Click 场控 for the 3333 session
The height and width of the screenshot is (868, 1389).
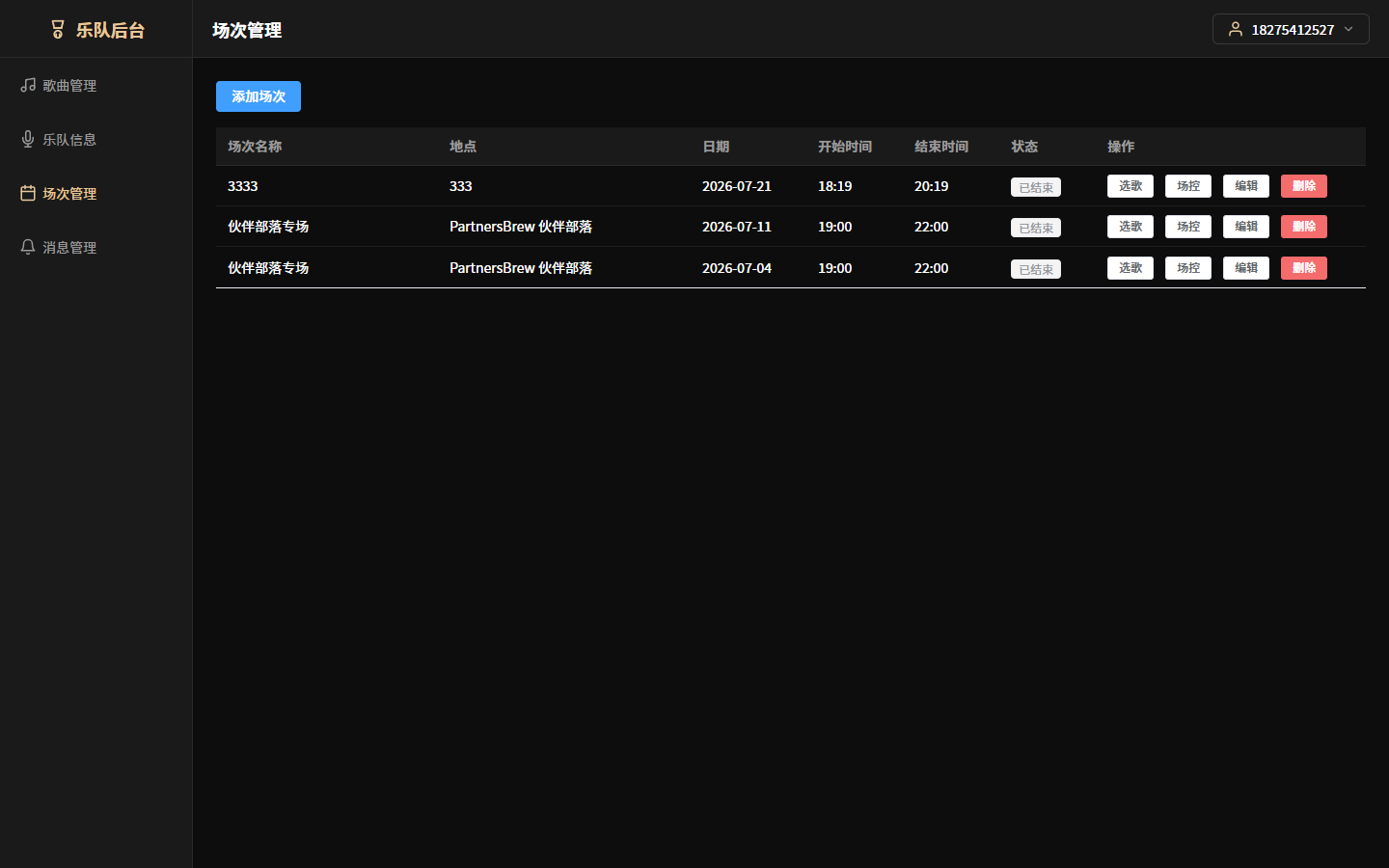[1188, 186]
